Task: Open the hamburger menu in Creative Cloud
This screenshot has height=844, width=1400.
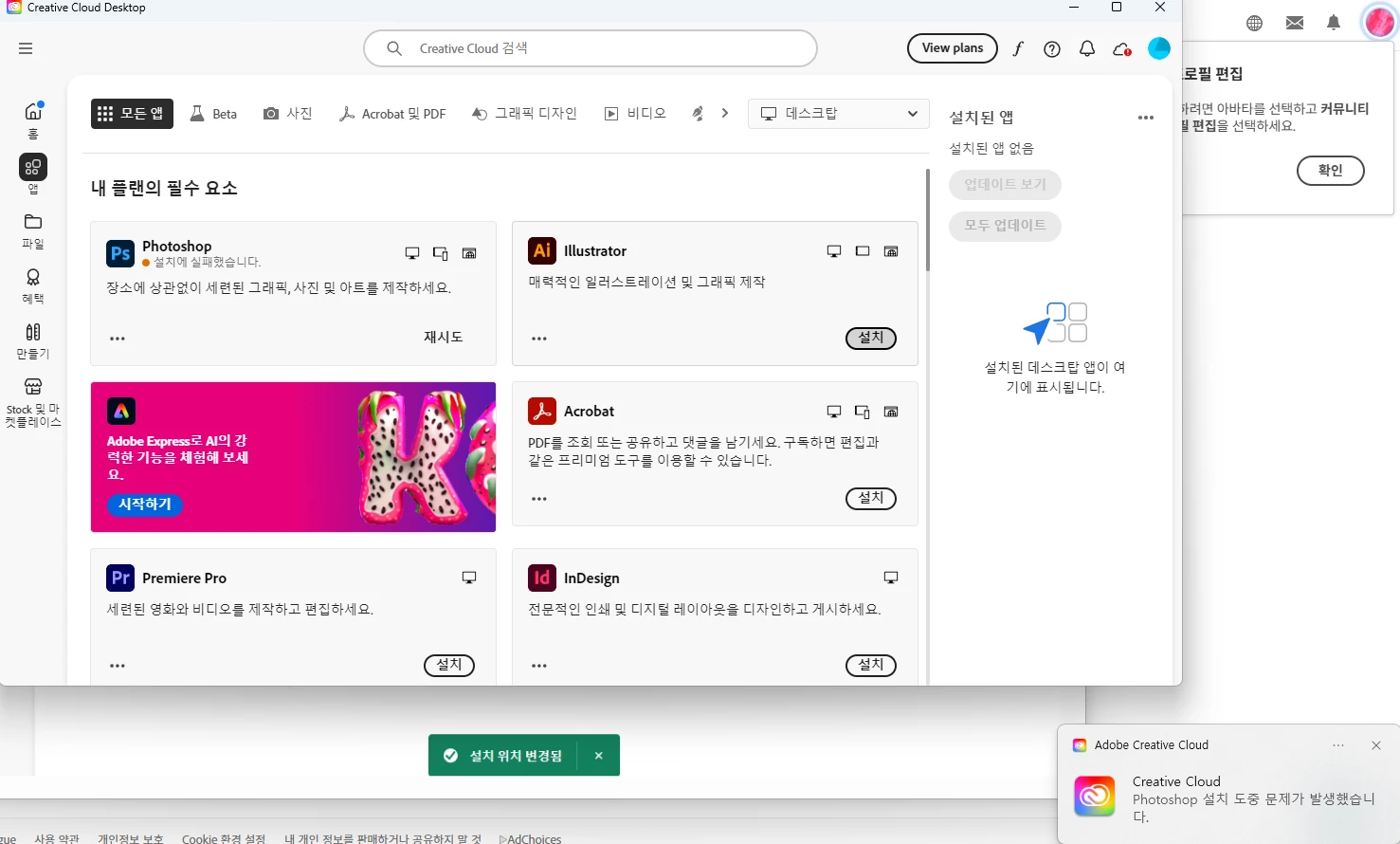Action: 26,48
